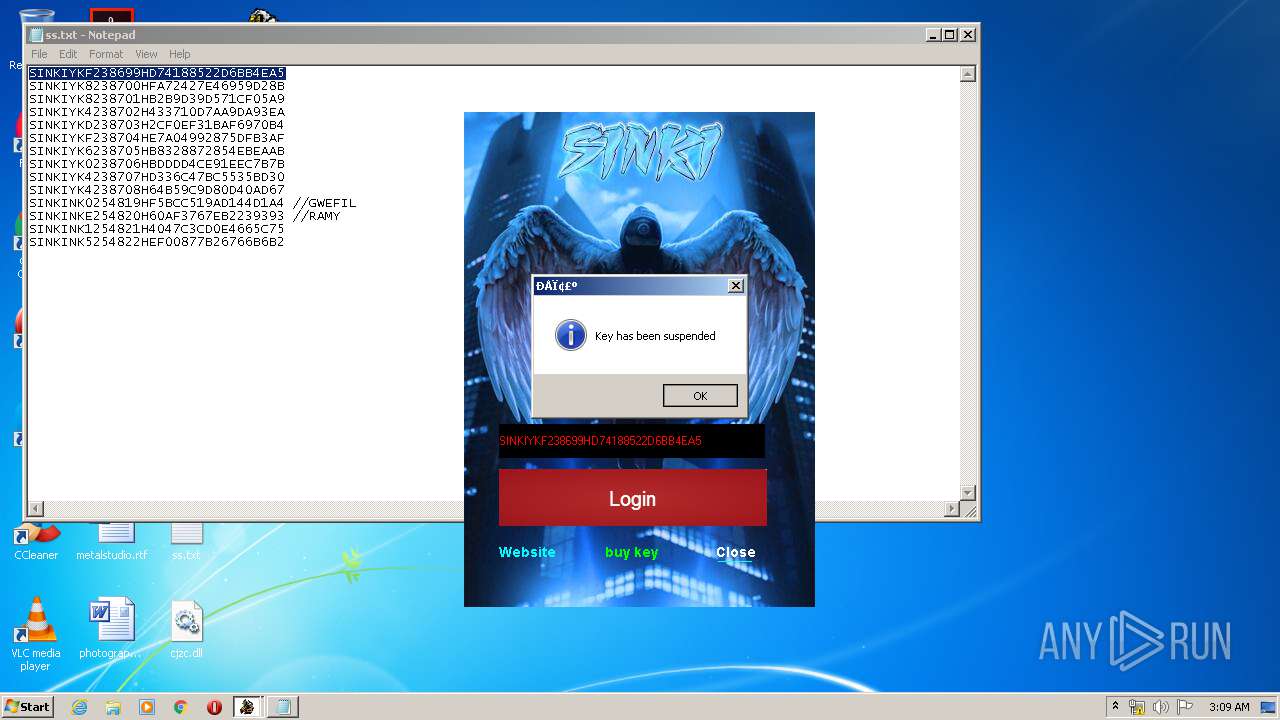Viewport: 1280px width, 720px height.
Task: Click the 3:09 AM taskbar clock
Action: pyautogui.click(x=1228, y=707)
